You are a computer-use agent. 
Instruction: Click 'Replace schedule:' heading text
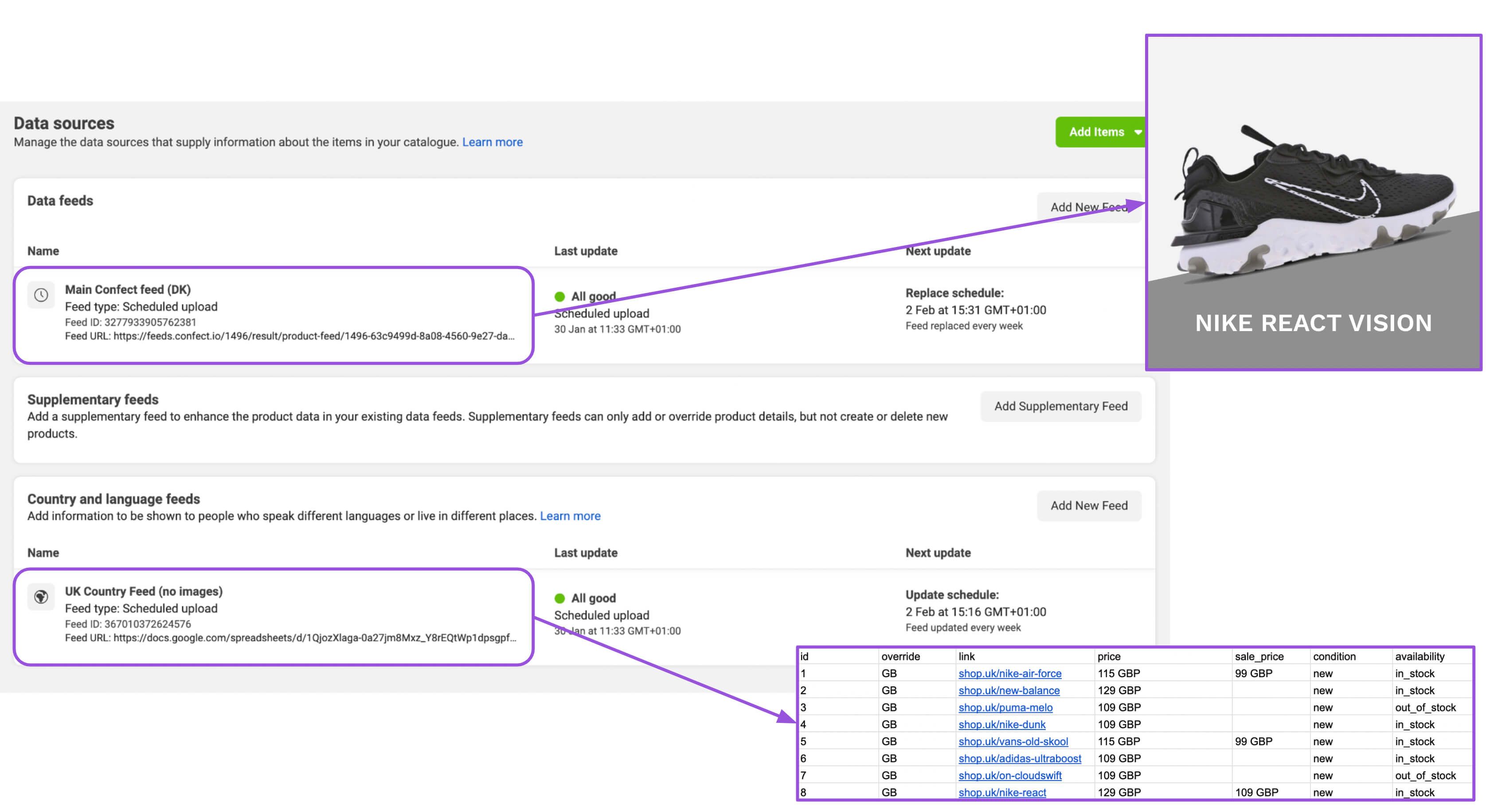click(955, 293)
